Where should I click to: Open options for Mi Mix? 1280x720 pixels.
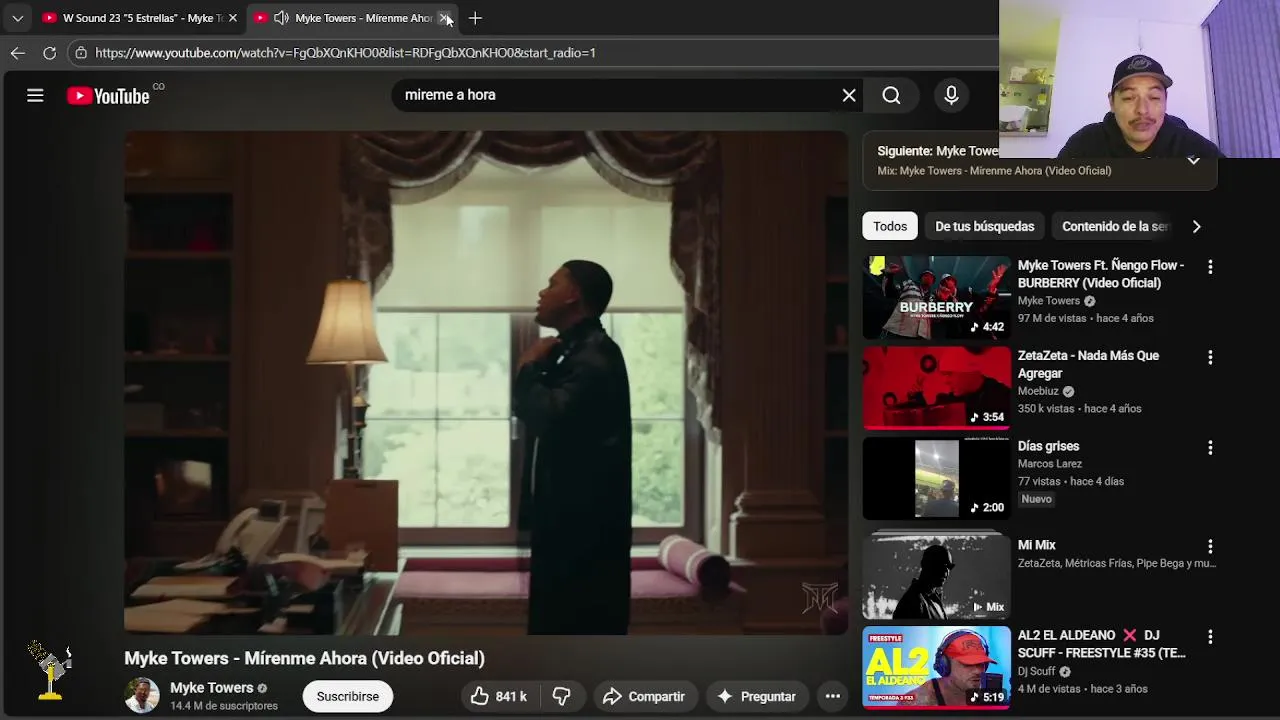click(x=1210, y=546)
